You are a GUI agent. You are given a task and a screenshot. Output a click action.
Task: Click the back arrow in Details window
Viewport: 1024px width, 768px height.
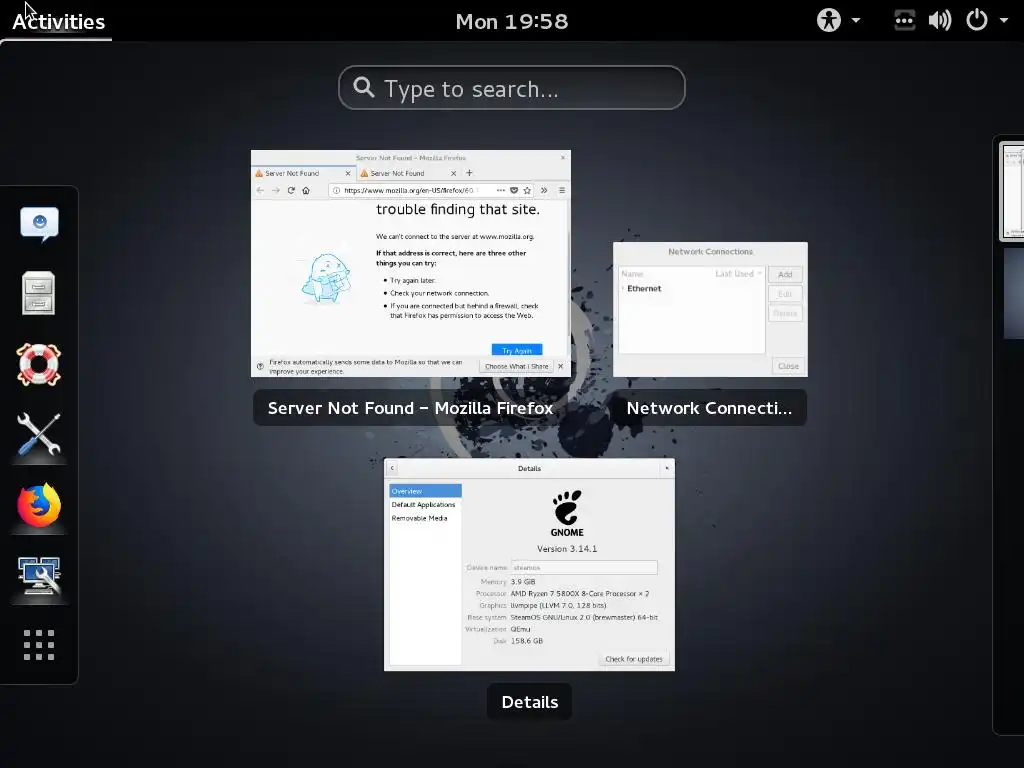click(392, 468)
